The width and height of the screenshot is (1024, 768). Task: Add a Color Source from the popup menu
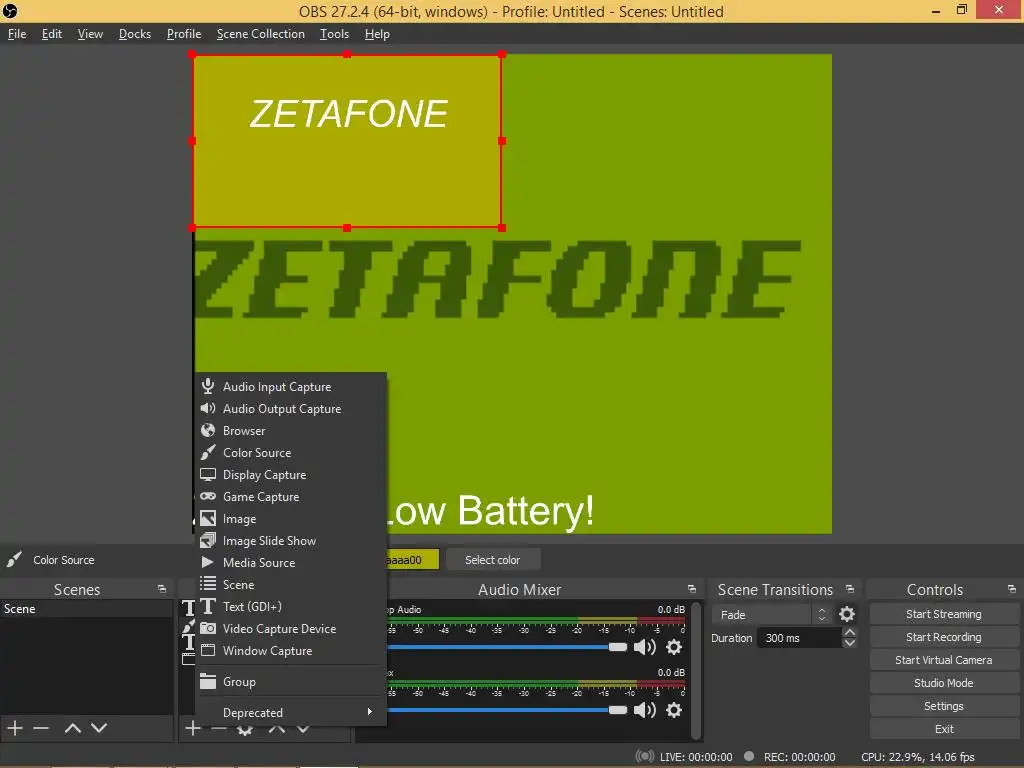tap(291, 453)
